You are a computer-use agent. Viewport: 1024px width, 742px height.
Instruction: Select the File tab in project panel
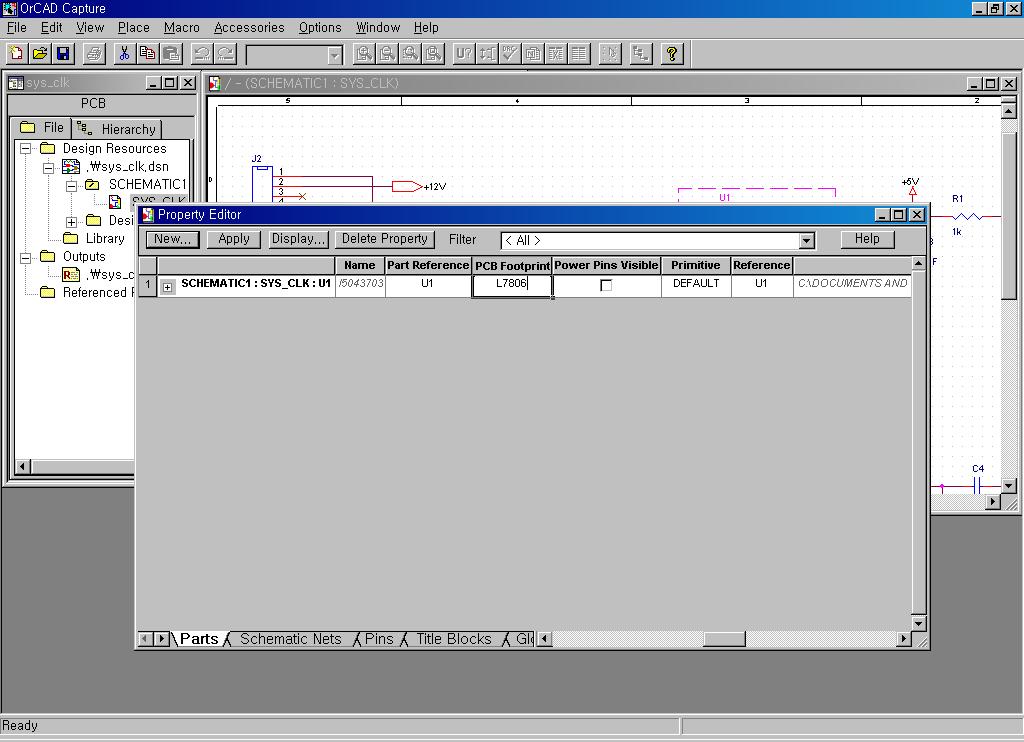(42, 127)
